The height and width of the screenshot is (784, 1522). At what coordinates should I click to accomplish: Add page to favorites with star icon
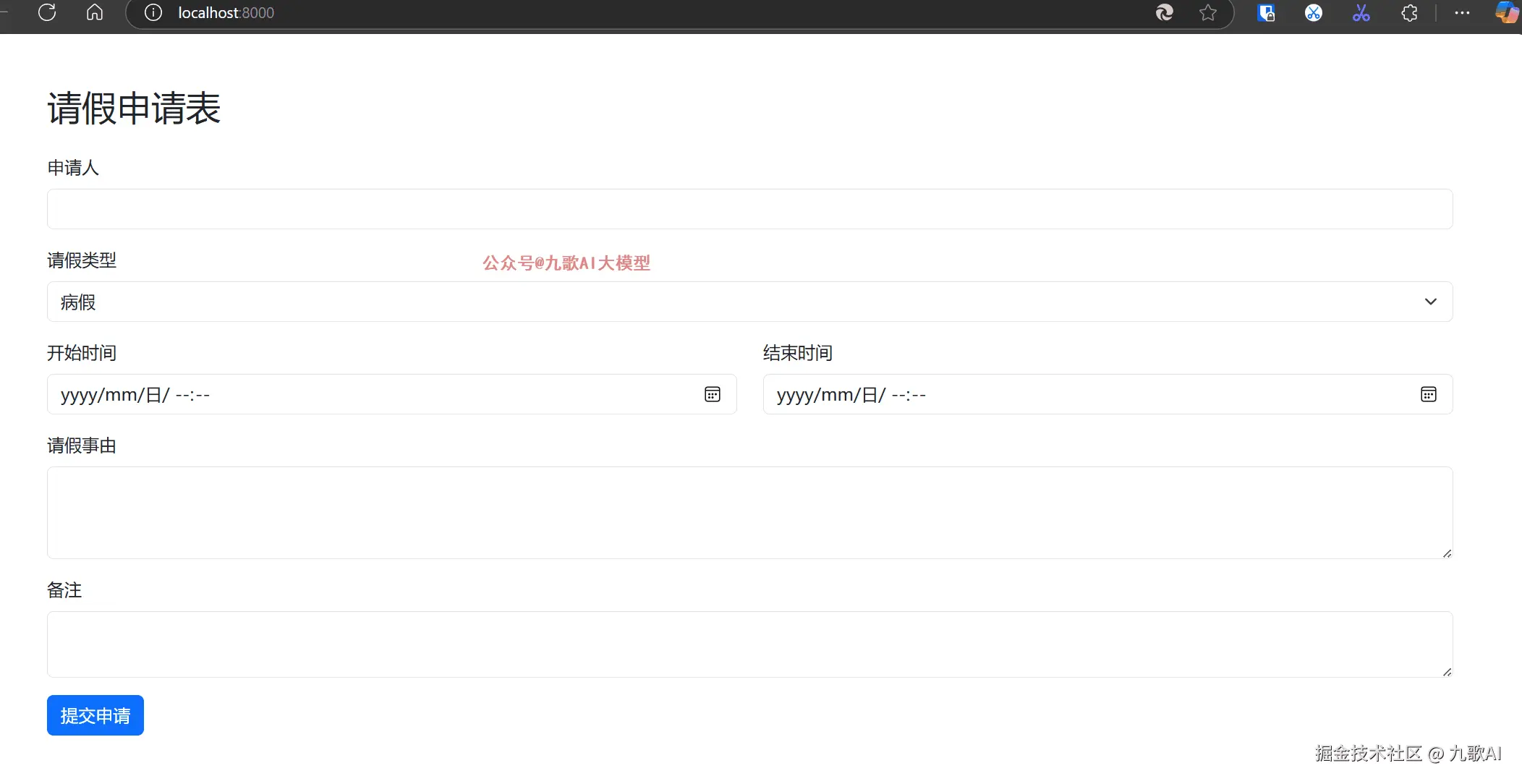point(1207,12)
